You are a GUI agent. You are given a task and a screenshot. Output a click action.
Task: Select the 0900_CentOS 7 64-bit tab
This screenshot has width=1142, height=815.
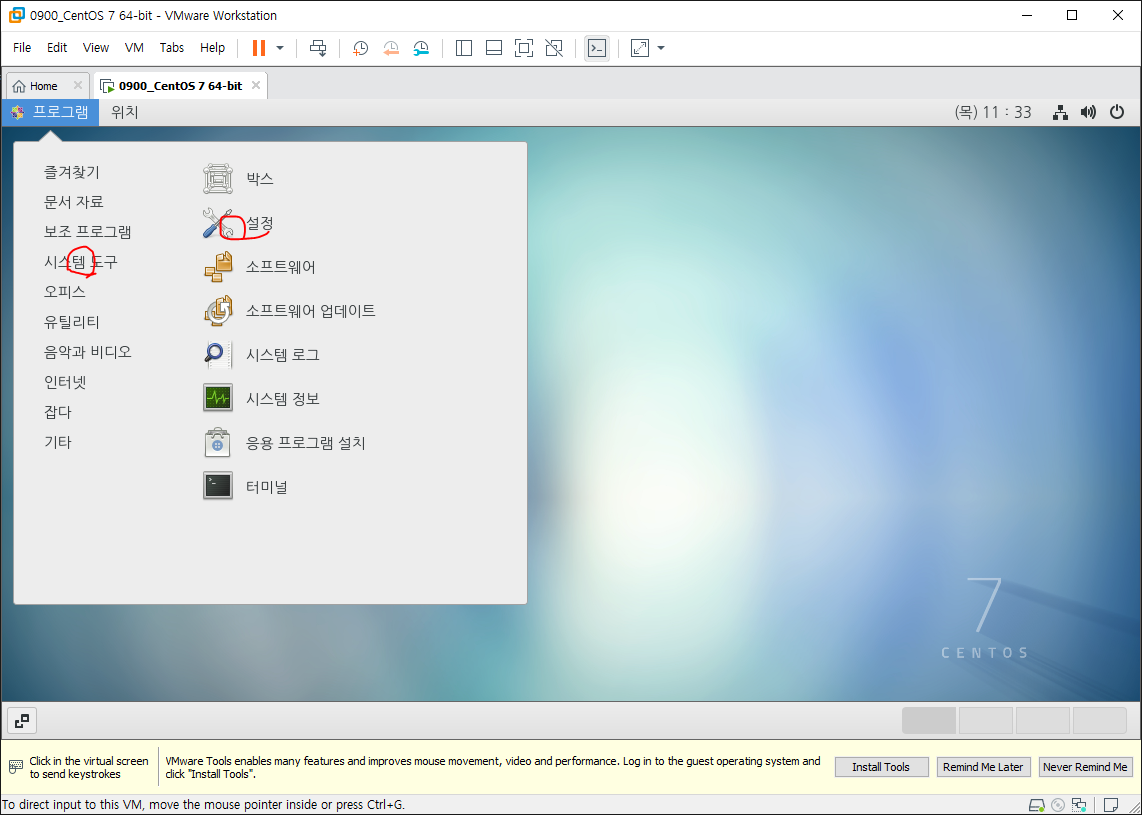pos(180,86)
